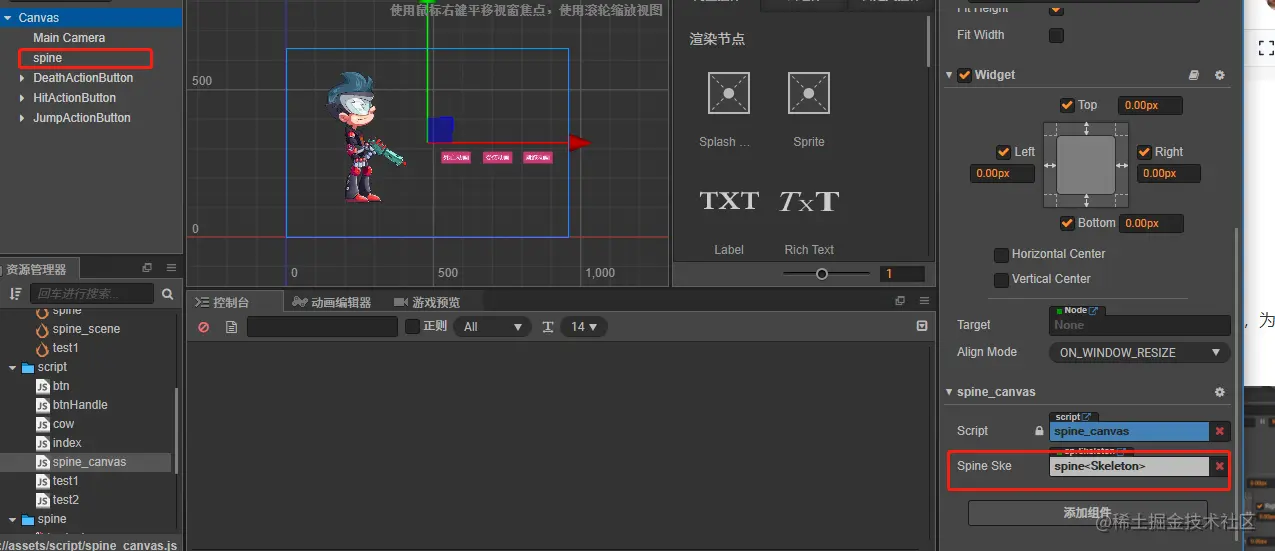Enable the Fit Width checkbox

[x=1056, y=36]
